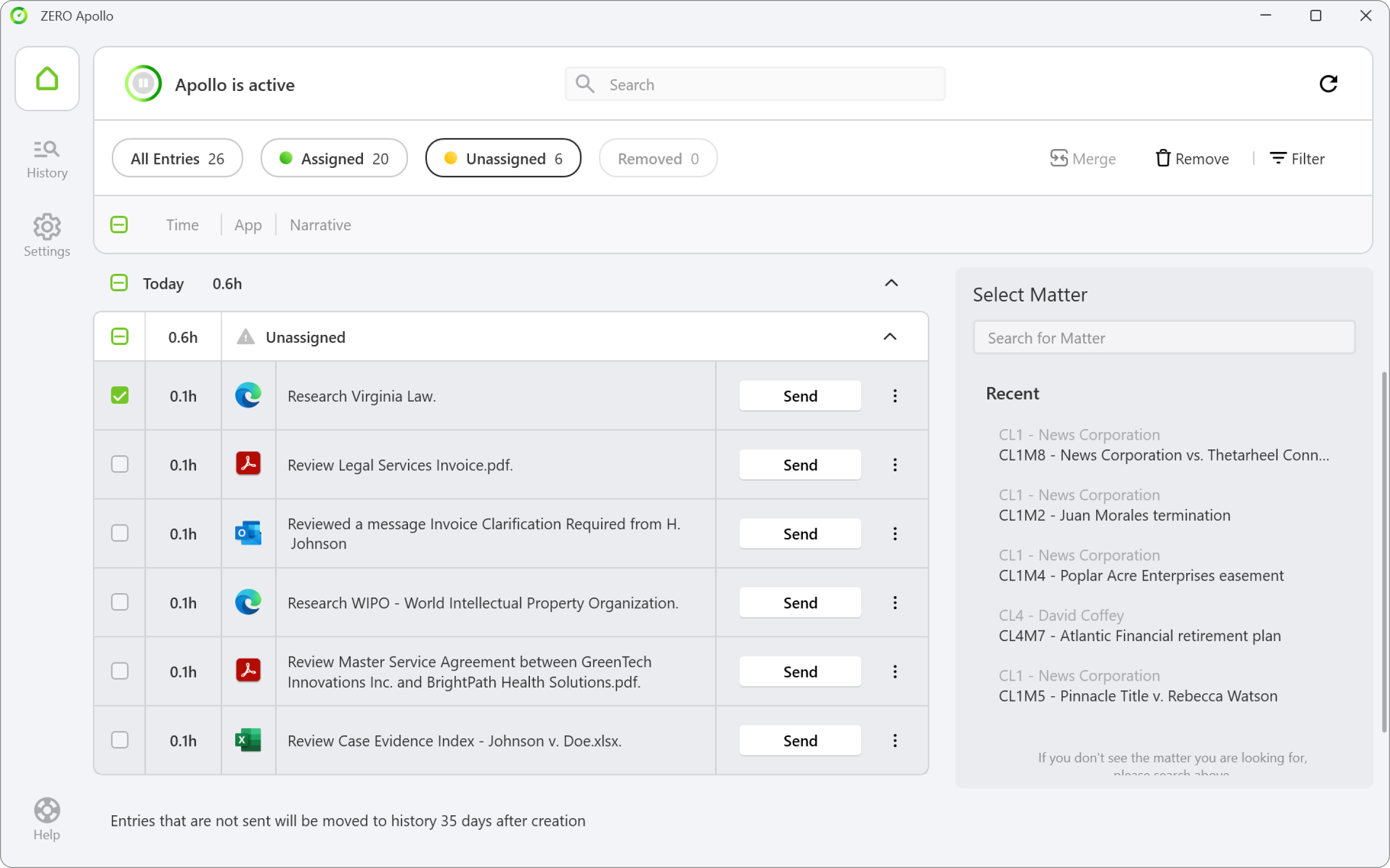
Task: Click the PDF icon for Master Service Agreement
Action: click(x=248, y=671)
